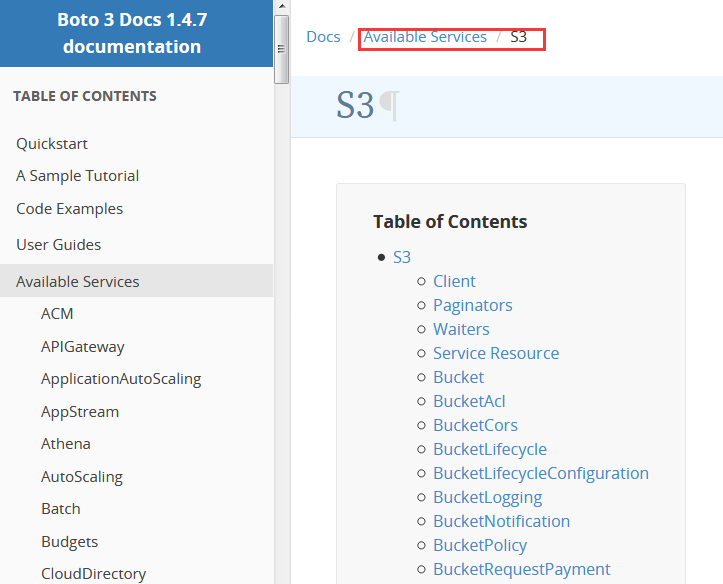Jump to Paginators section
723x584 pixels.
pyautogui.click(x=473, y=305)
